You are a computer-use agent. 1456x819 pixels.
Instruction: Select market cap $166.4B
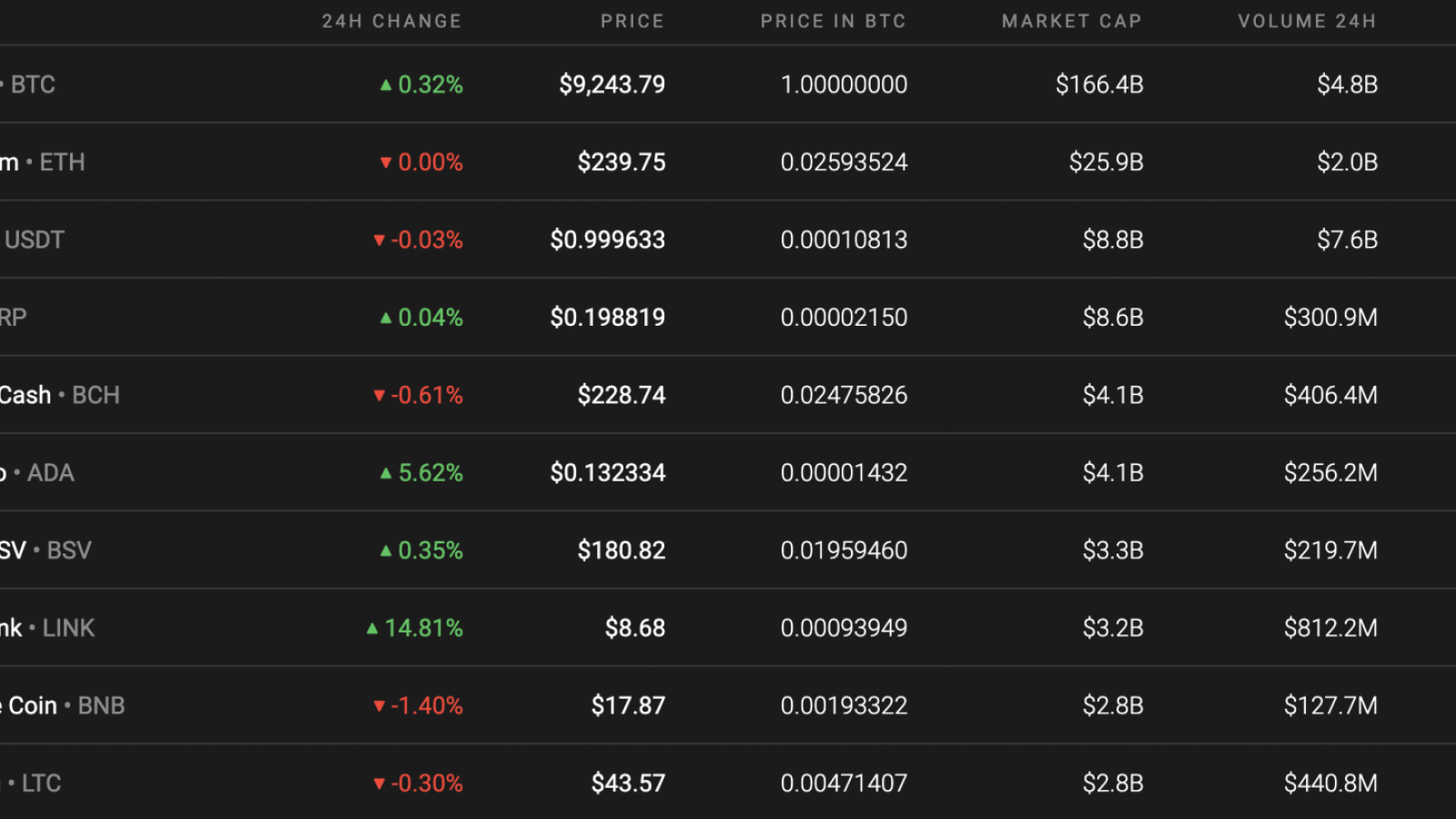point(1099,85)
